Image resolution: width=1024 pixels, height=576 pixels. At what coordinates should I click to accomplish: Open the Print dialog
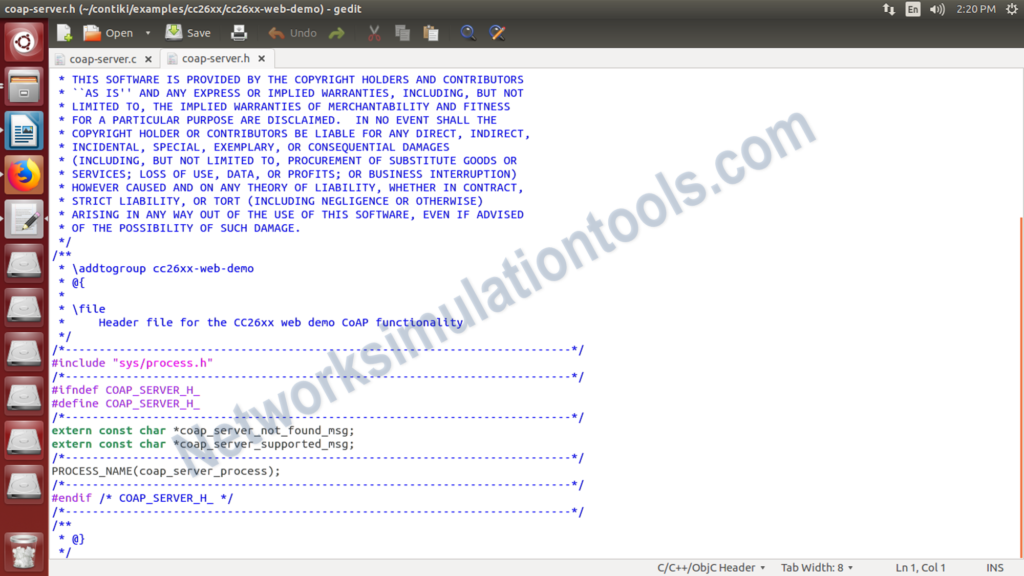(x=239, y=32)
